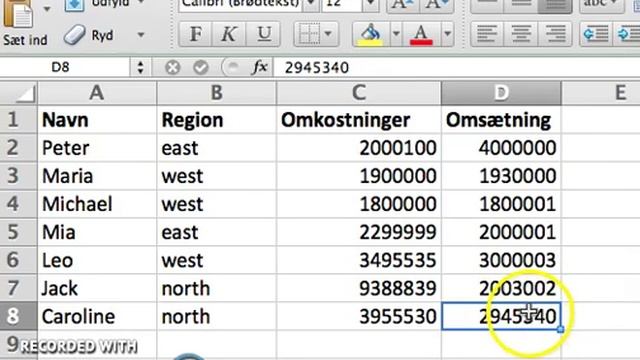Select row 8 header
Viewport: 640px width, 360px height.
coord(19,316)
